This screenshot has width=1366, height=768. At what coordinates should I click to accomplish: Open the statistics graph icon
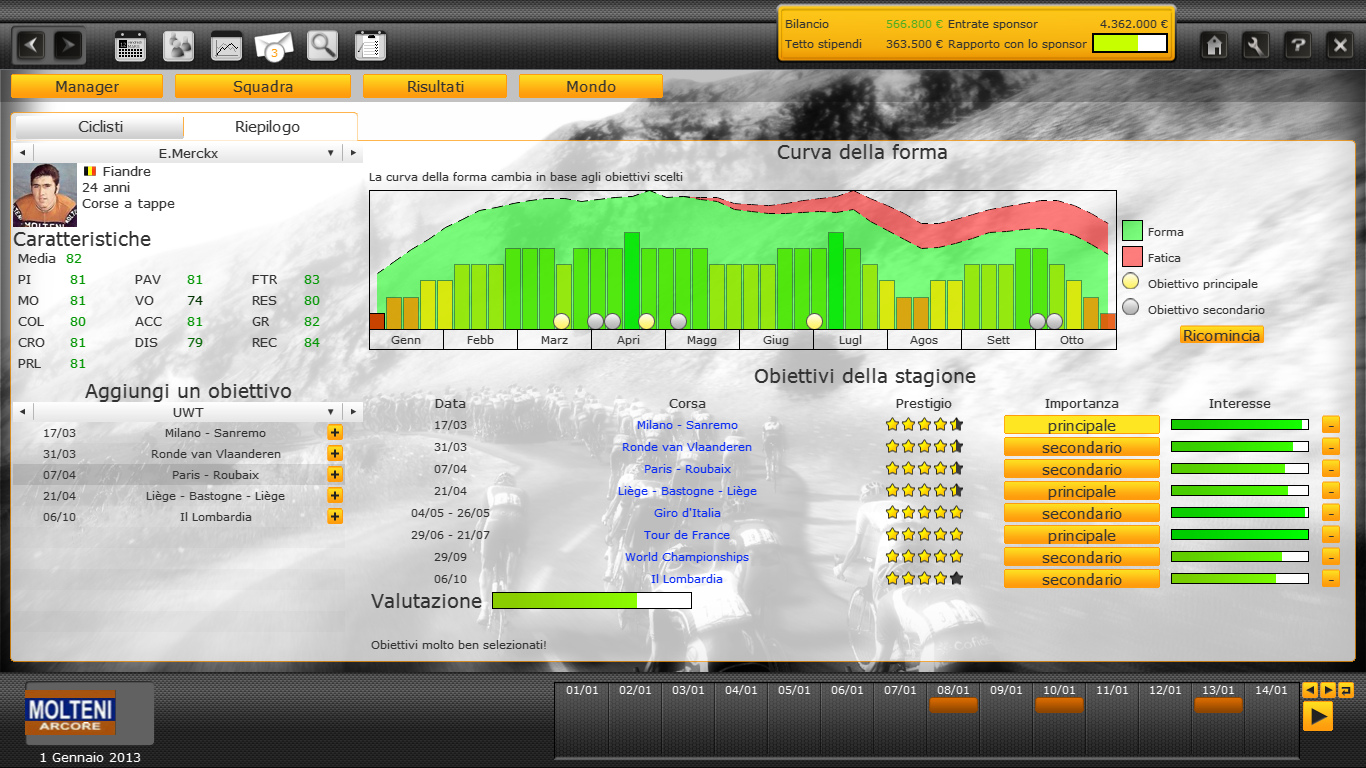point(227,46)
